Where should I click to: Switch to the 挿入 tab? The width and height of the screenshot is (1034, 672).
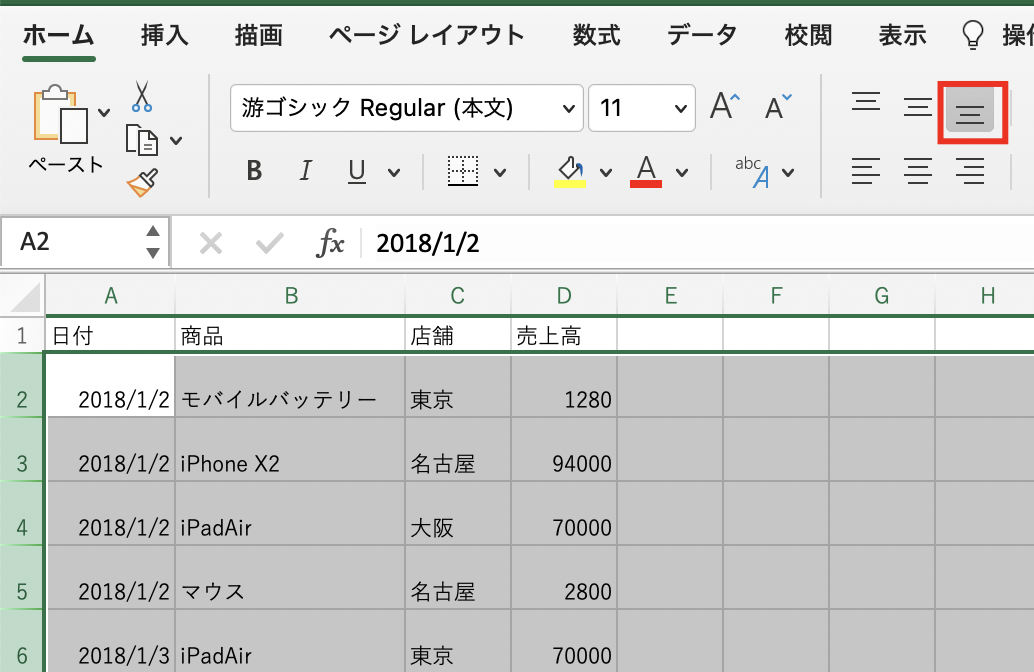click(165, 36)
